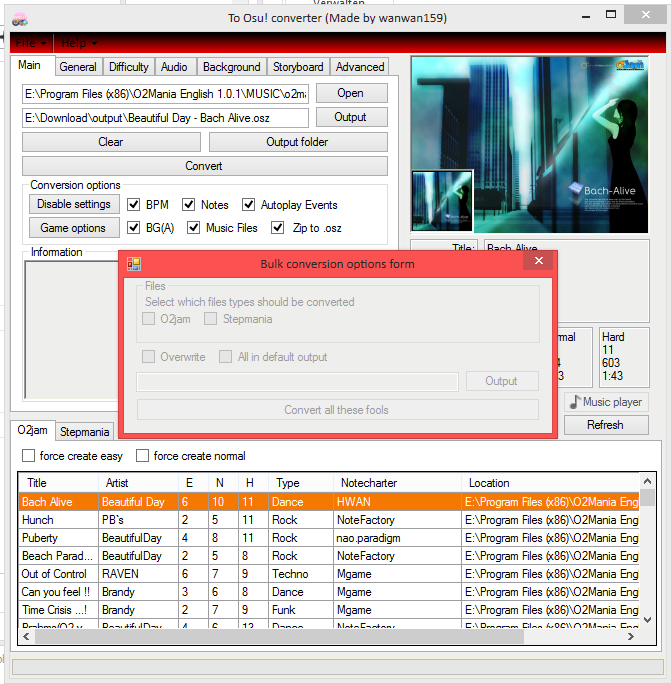Click the nao.paradigm notecharter cell

coord(397,538)
